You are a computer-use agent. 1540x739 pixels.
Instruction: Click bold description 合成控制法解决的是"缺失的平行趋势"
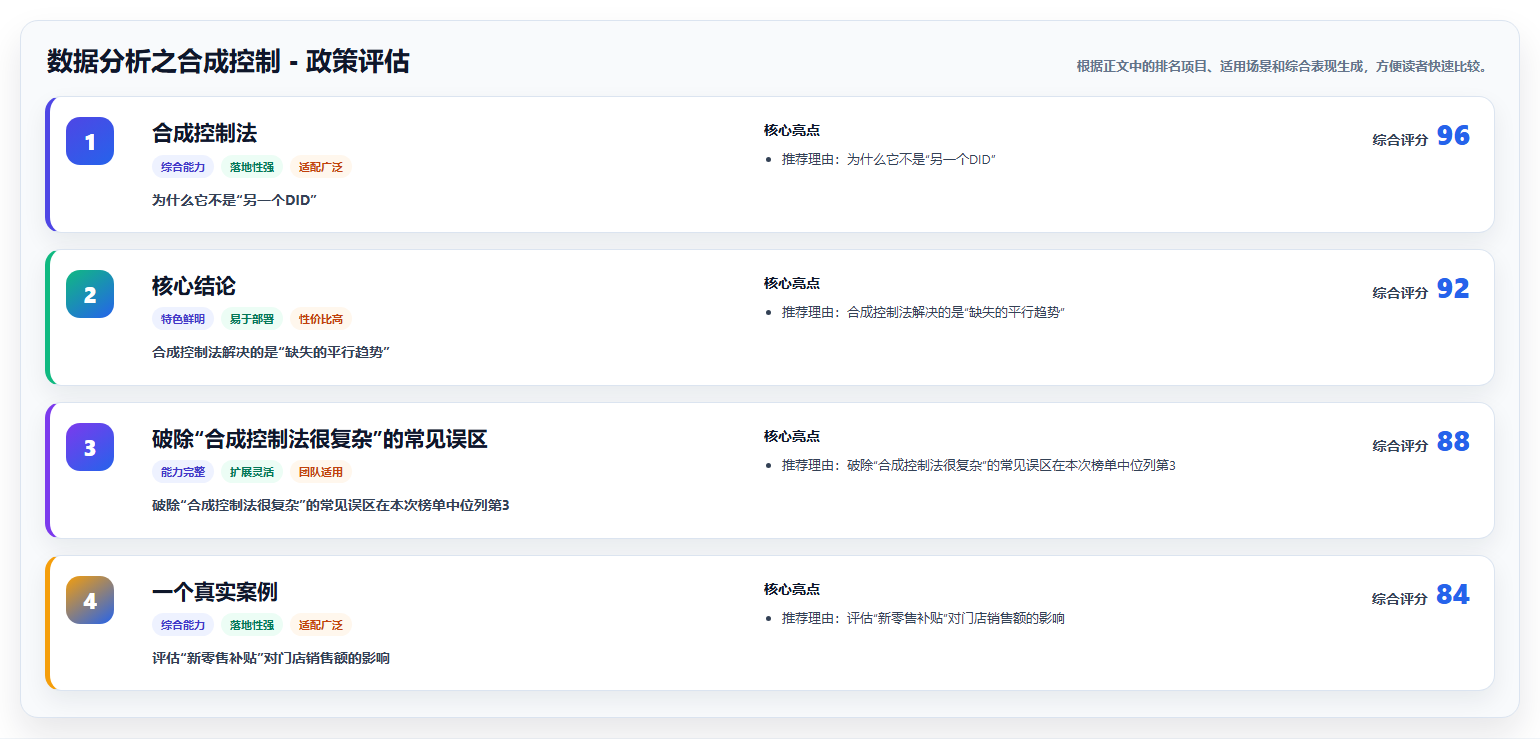point(270,352)
